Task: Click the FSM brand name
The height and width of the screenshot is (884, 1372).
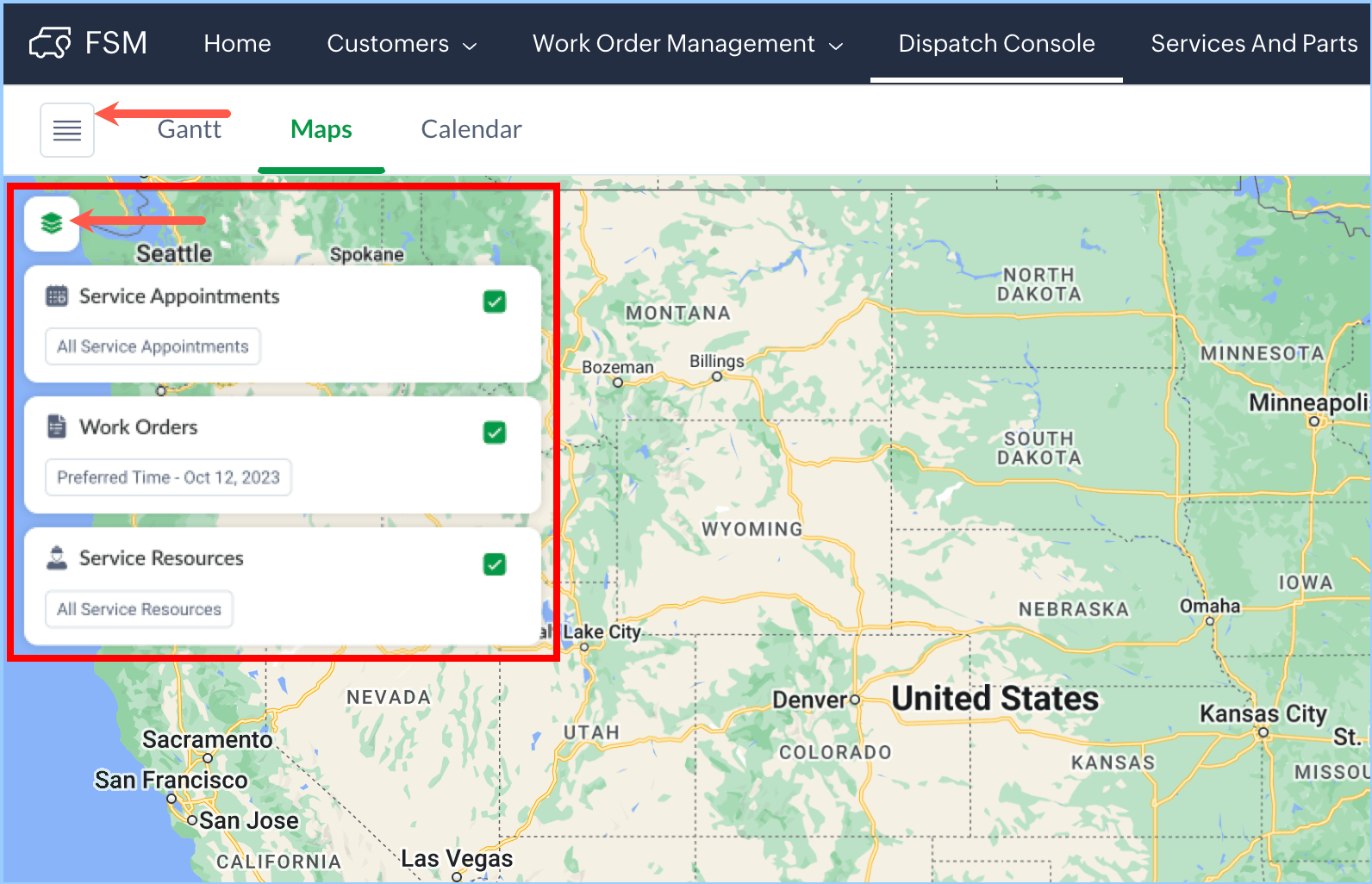Action: tap(116, 43)
